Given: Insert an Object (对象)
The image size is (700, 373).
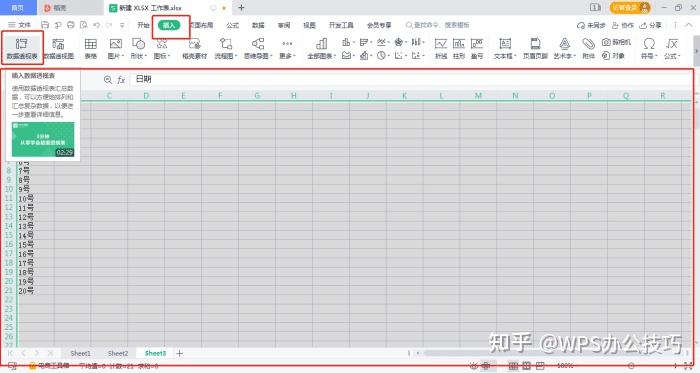Looking at the screenshot, I should click(613, 56).
